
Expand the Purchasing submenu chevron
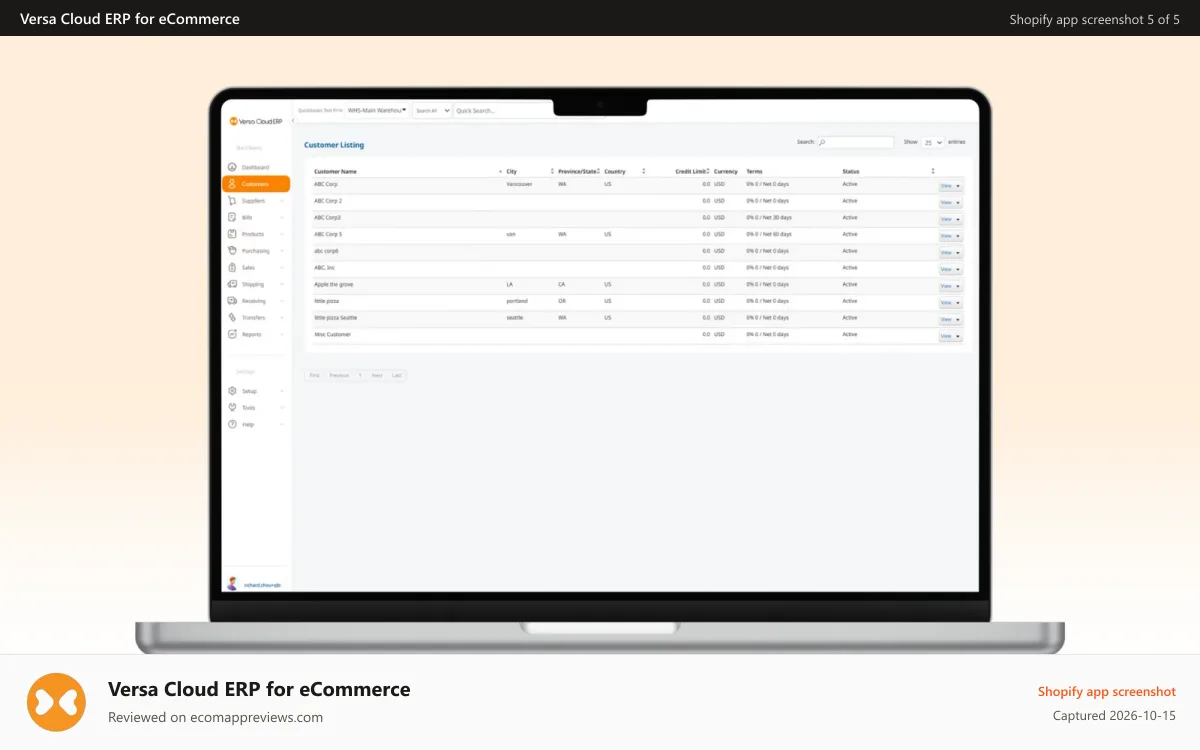(282, 251)
